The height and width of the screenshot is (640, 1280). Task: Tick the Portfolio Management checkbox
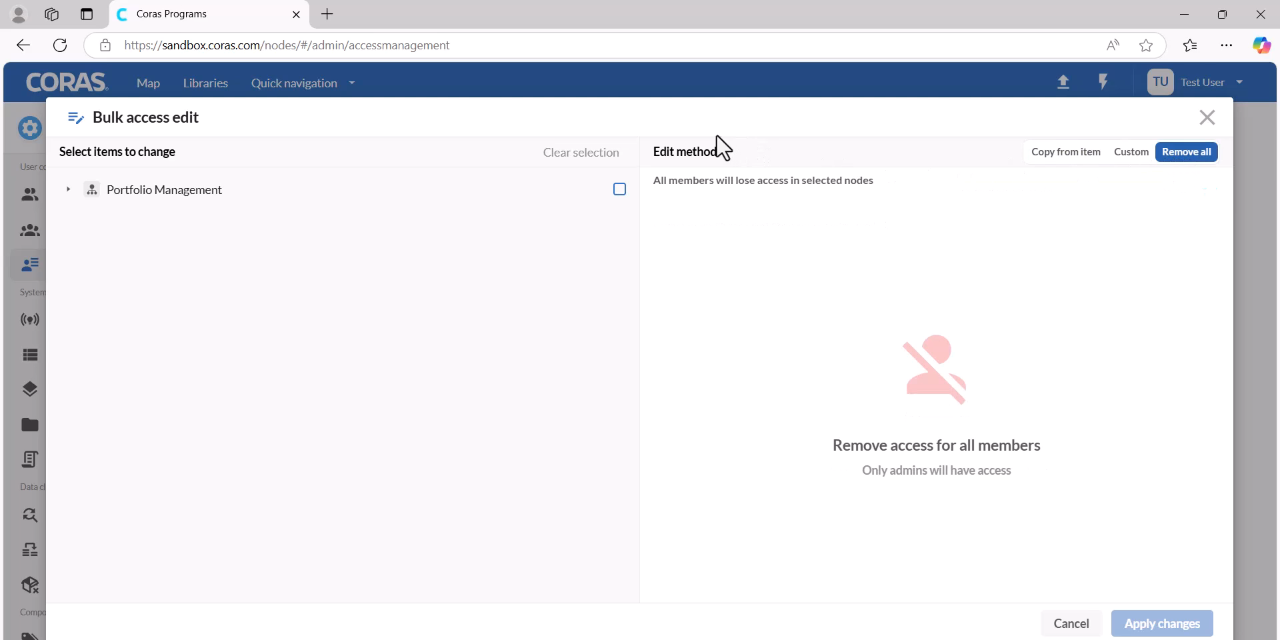click(620, 189)
